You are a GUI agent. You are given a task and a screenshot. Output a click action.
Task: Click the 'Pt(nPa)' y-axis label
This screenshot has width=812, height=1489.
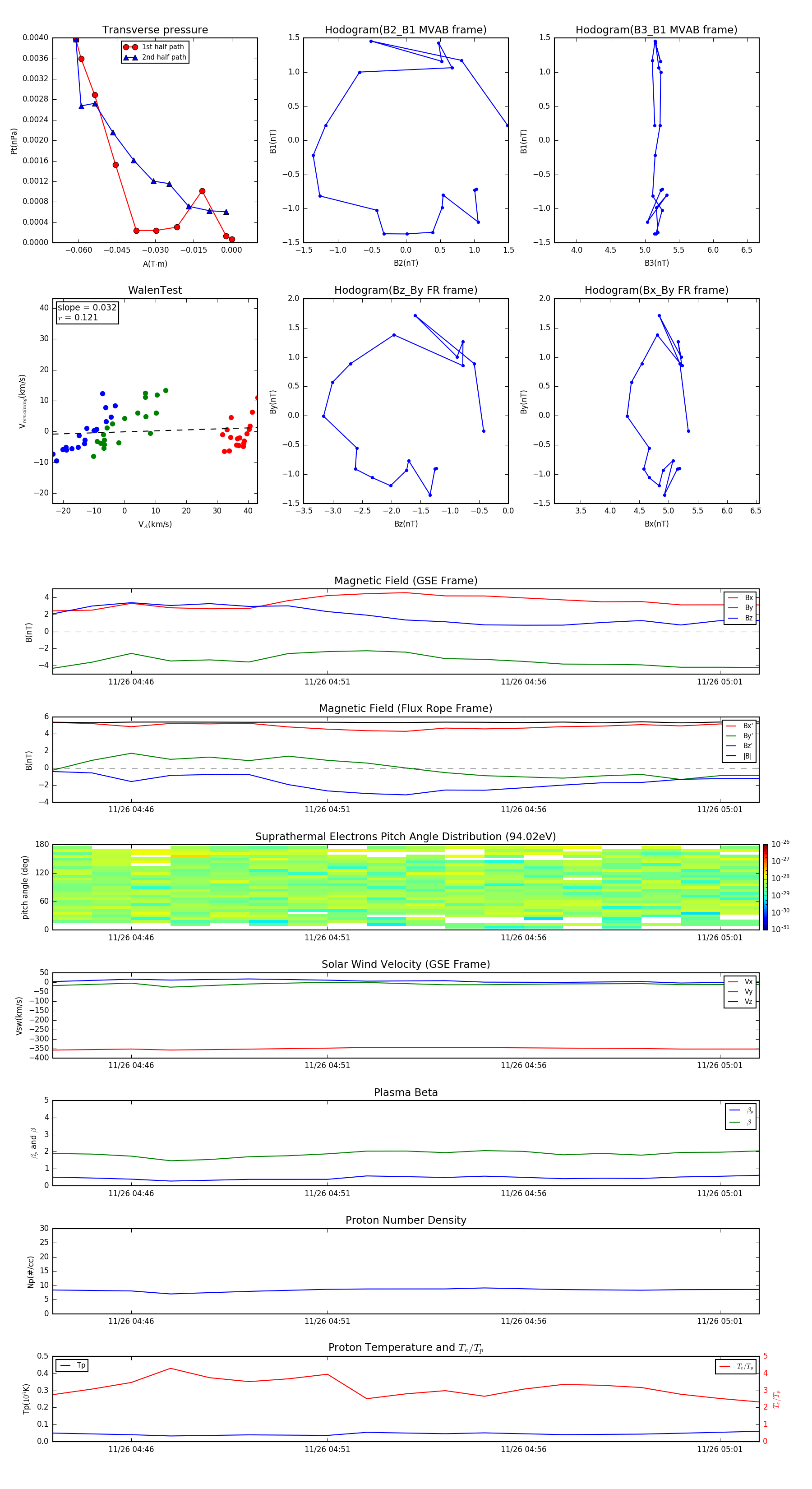click(x=14, y=141)
